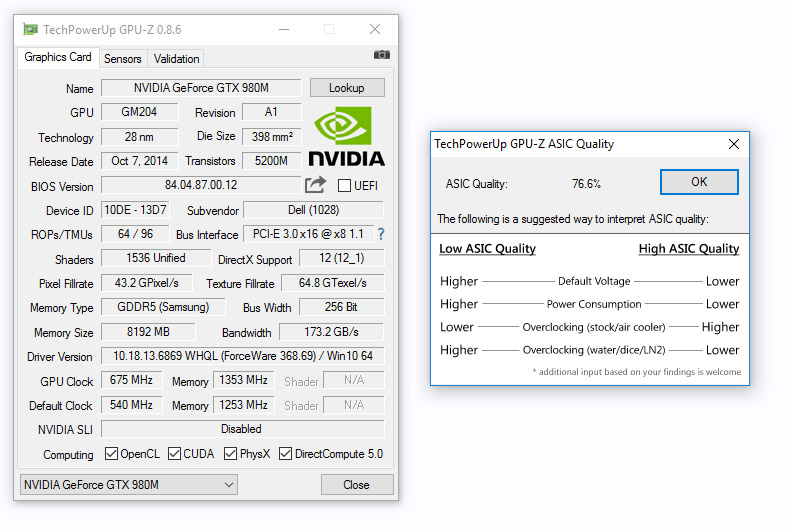Click the DirectX Support value 12 (12_1)
The width and height of the screenshot is (791, 530).
coord(342,258)
